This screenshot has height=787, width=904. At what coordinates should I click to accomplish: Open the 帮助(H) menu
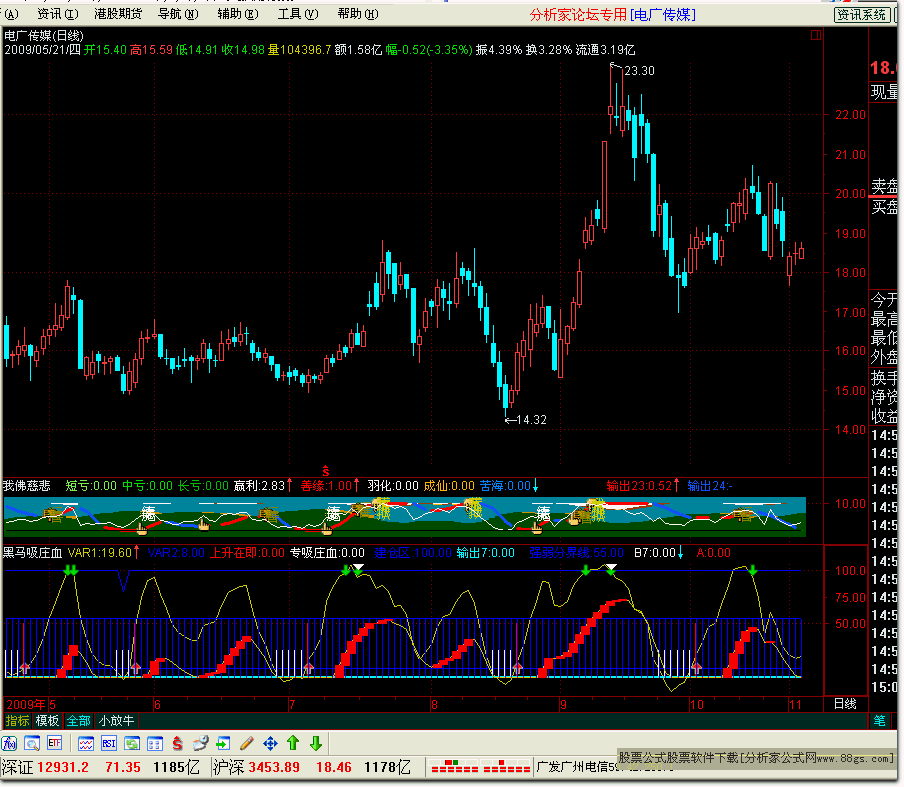click(x=358, y=14)
